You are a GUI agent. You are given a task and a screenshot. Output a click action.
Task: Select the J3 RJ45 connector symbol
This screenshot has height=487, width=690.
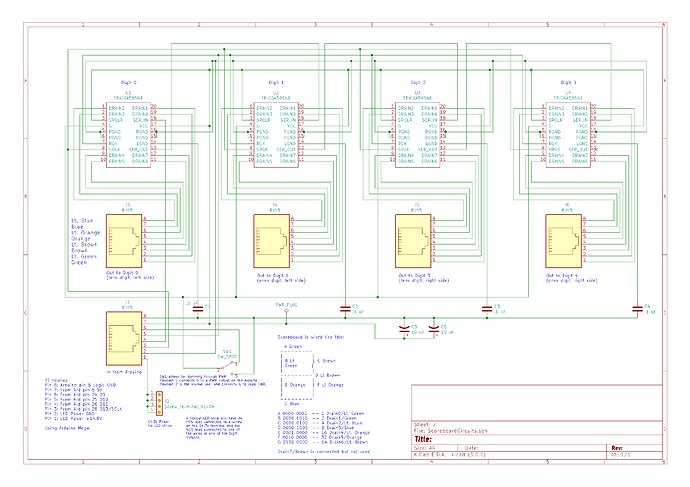pos(124,241)
